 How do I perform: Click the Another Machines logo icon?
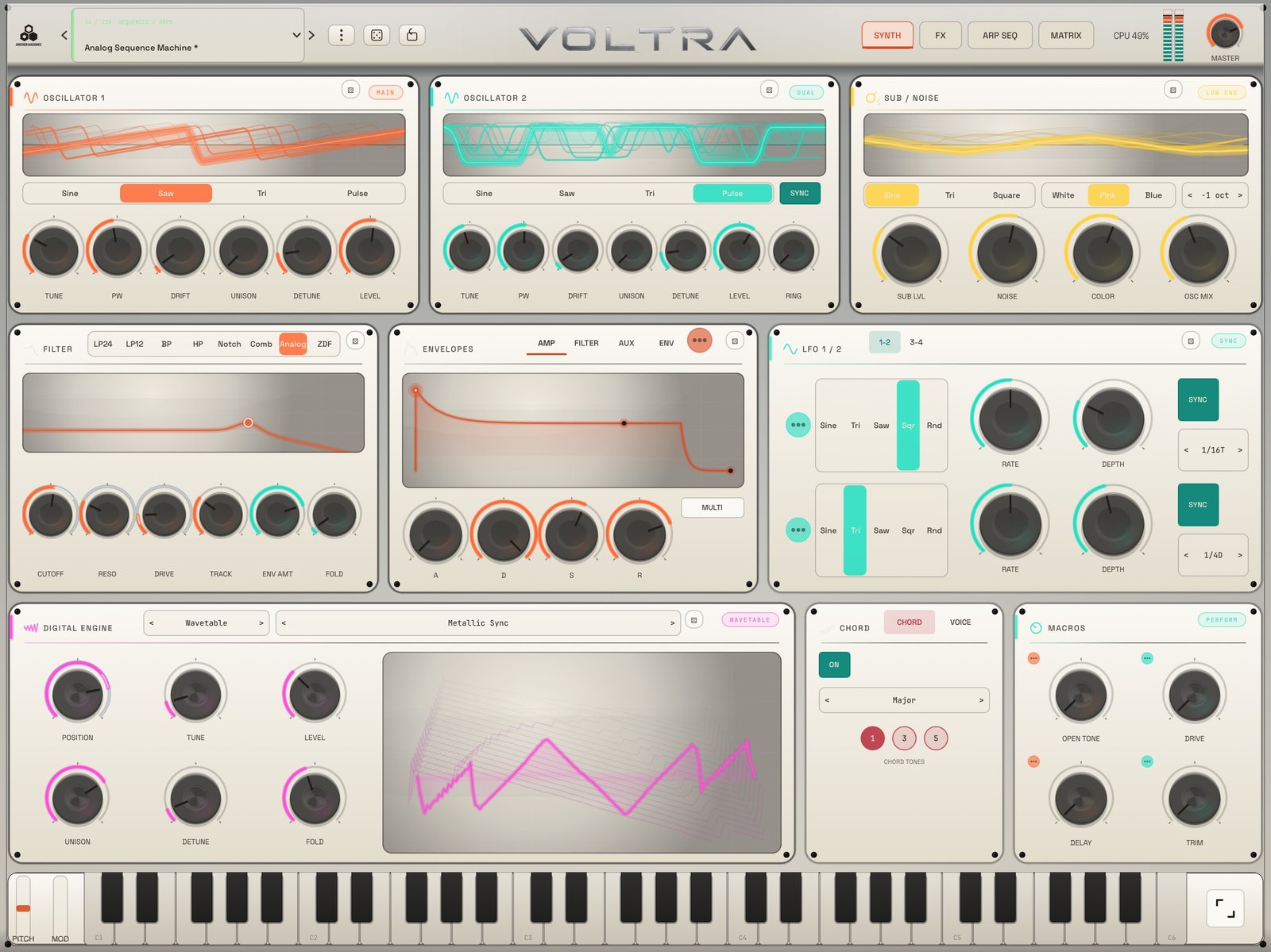coord(29,35)
